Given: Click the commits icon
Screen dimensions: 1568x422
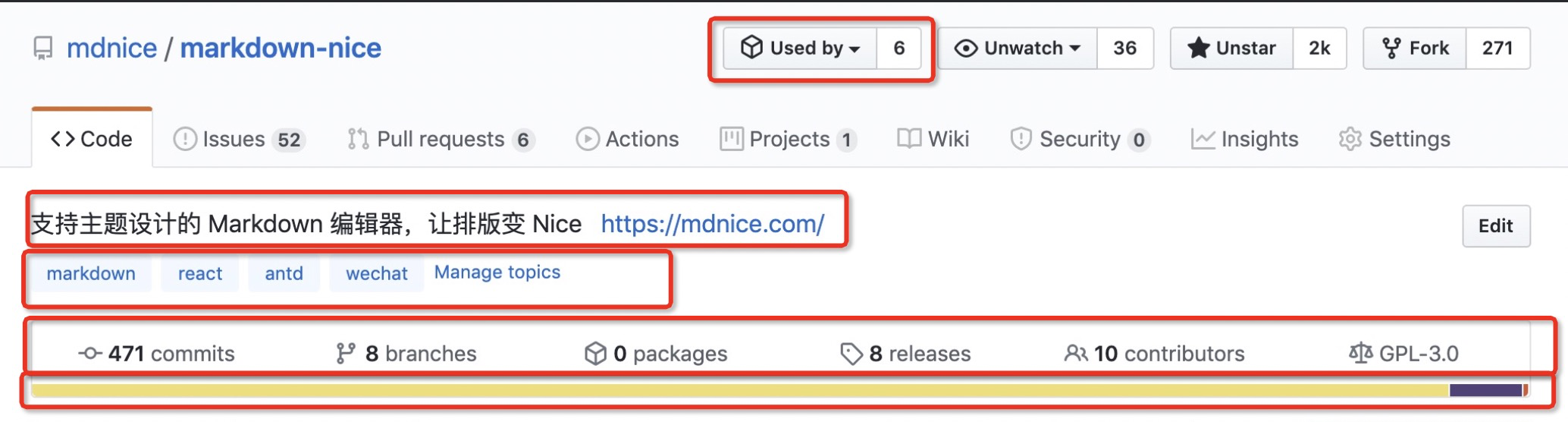Looking at the screenshot, I should pyautogui.click(x=90, y=354).
